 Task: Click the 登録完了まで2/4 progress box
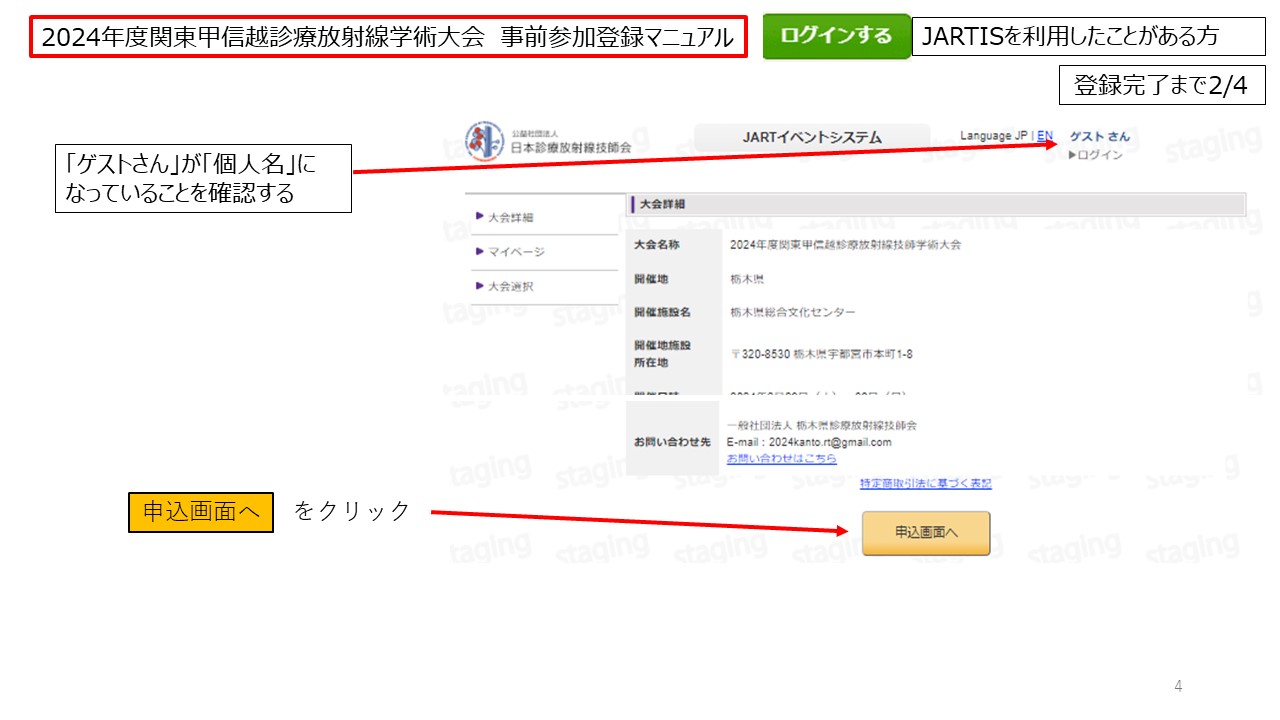(x=1161, y=86)
